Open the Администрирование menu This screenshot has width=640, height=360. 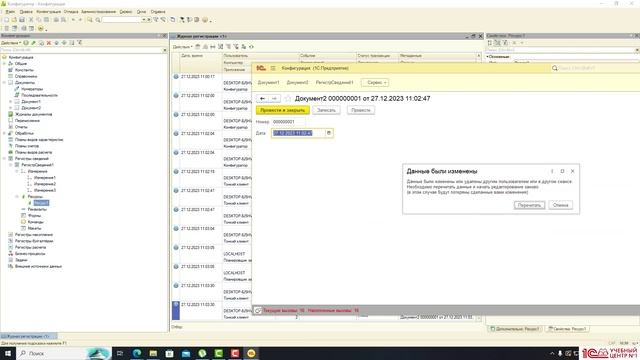point(98,12)
